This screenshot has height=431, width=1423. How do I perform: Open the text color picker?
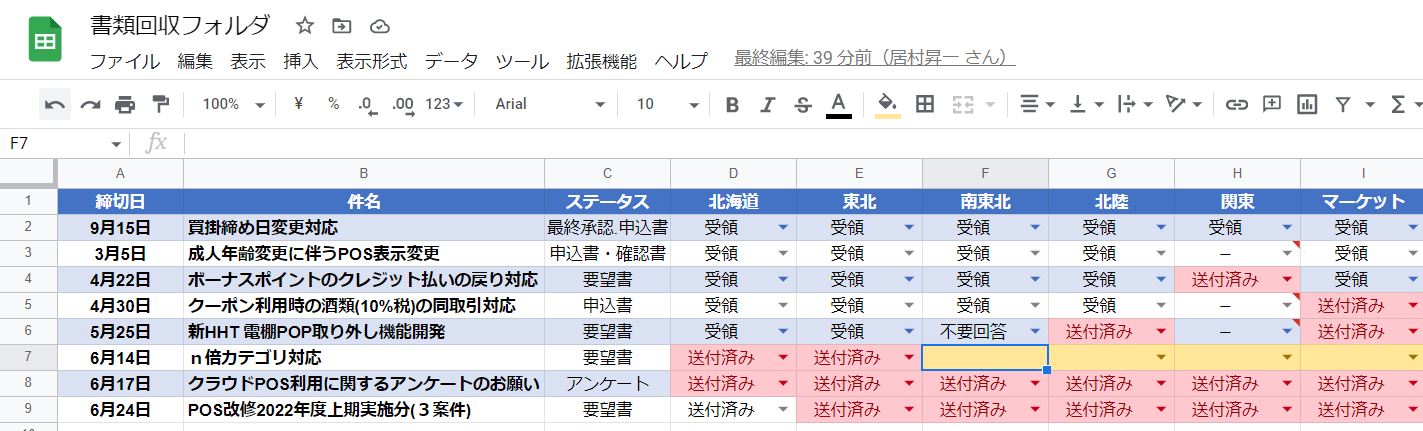839,104
